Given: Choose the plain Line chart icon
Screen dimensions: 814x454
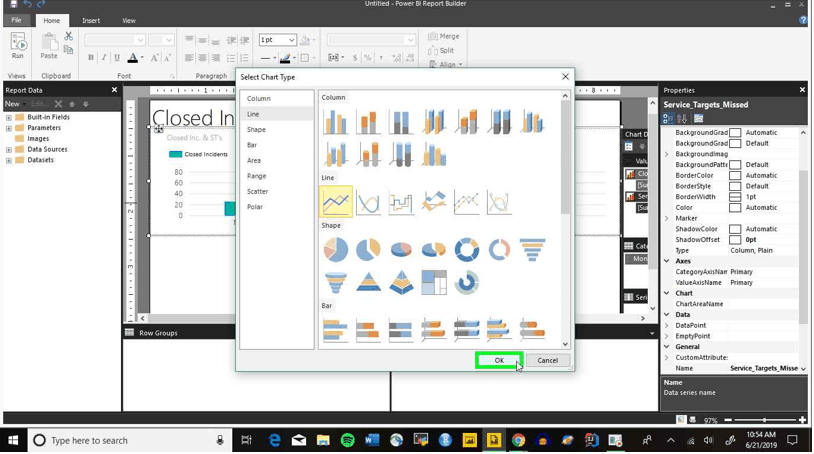Looking at the screenshot, I should (x=336, y=201).
